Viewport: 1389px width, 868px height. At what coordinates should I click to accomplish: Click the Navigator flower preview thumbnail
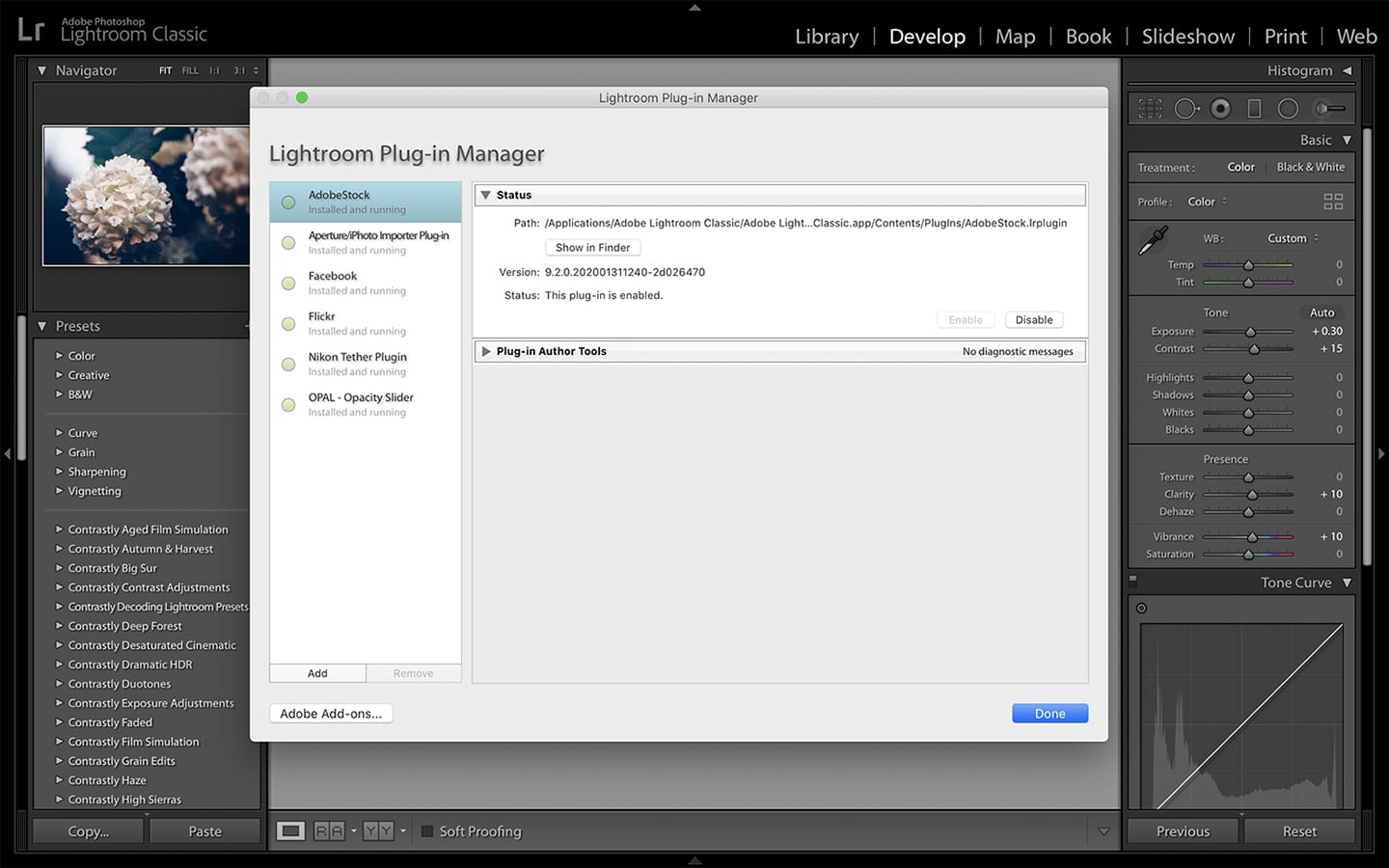[146, 196]
